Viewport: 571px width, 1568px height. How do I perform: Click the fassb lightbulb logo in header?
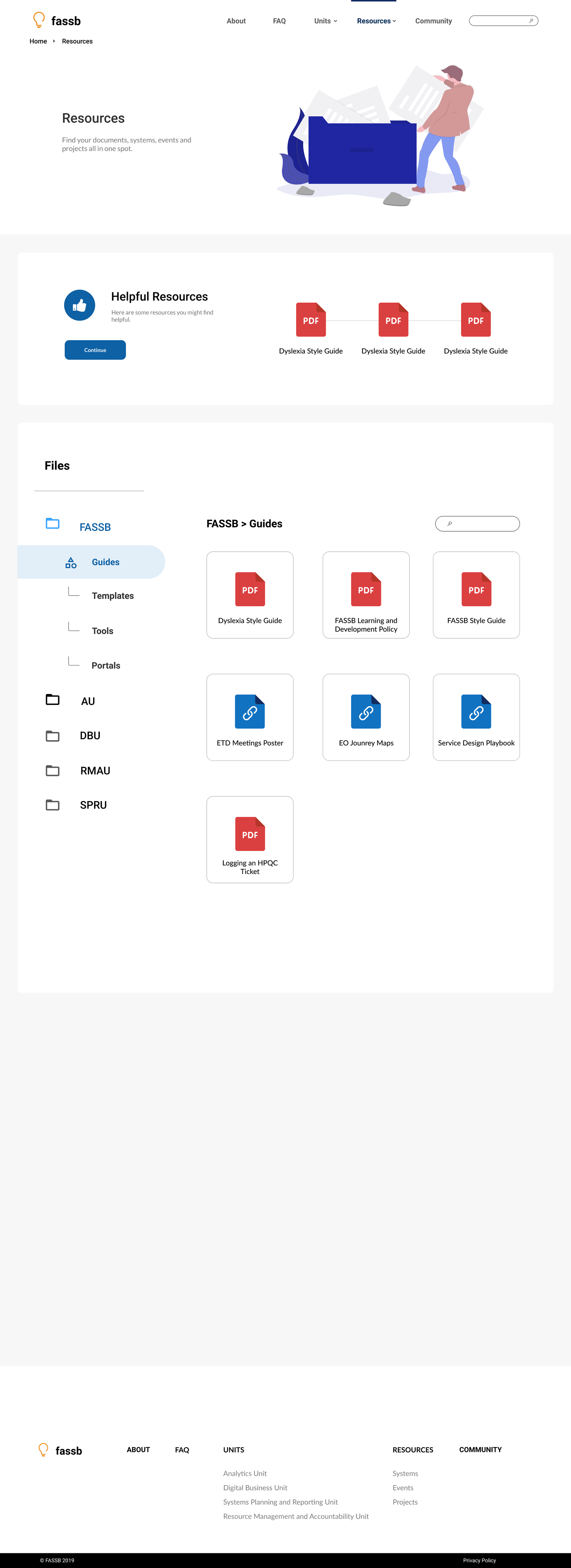39,20
